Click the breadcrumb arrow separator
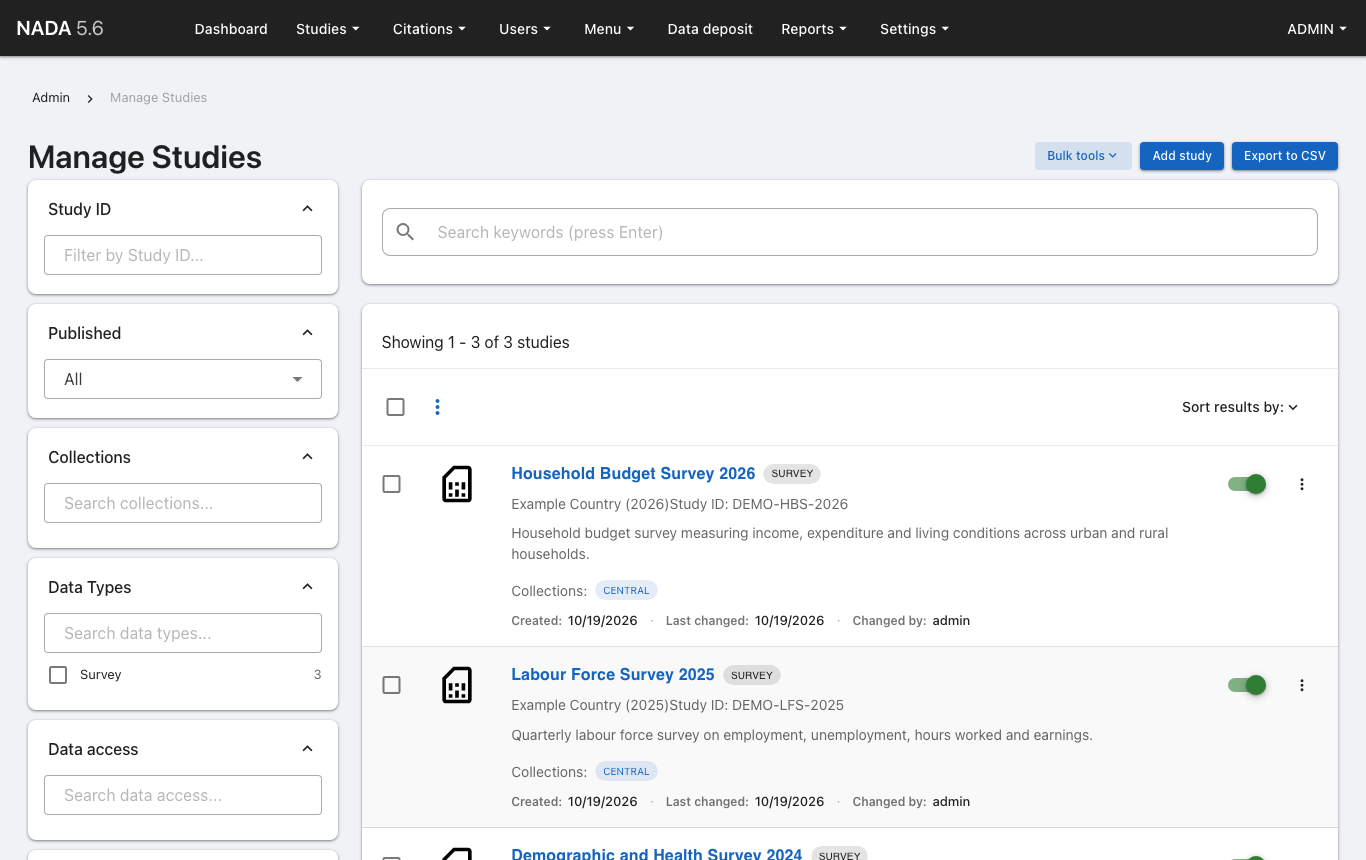1366x860 pixels. pyautogui.click(x=90, y=98)
